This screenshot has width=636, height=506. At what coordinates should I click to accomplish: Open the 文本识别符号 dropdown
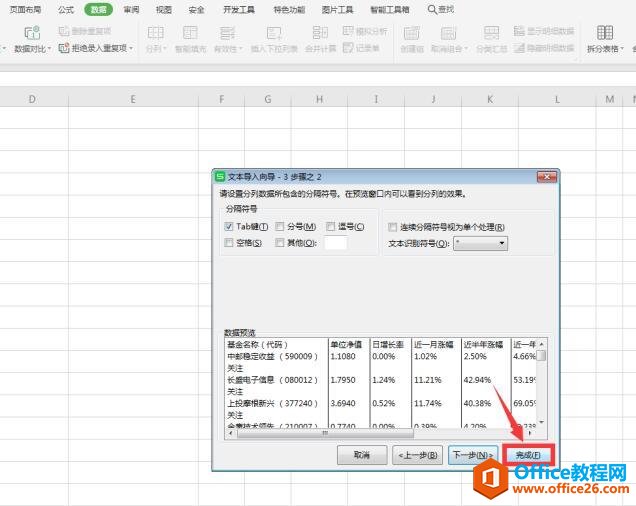pos(480,243)
